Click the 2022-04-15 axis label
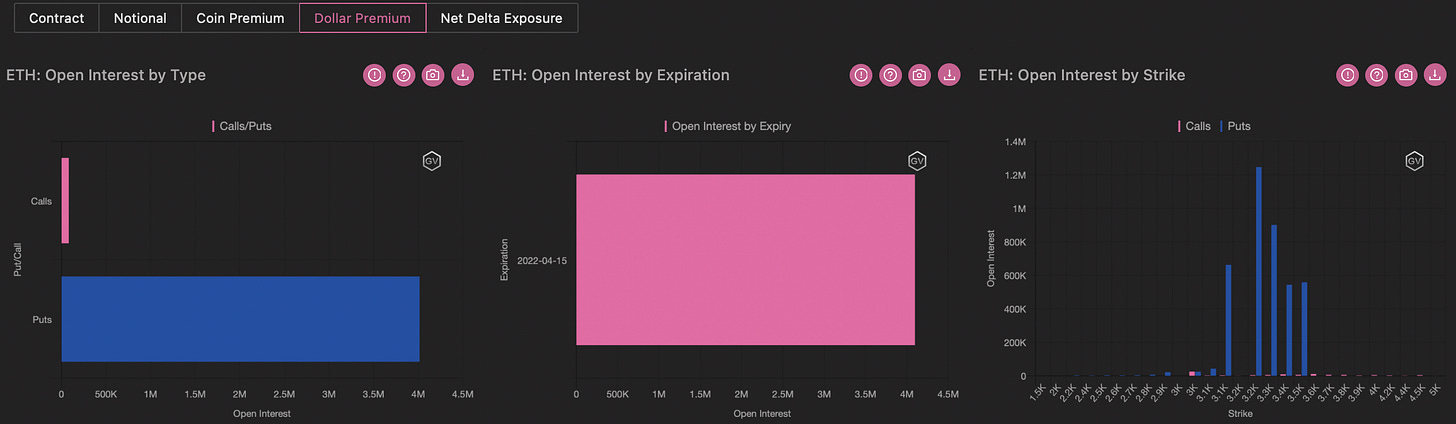This screenshot has width=1456, height=424. click(542, 261)
